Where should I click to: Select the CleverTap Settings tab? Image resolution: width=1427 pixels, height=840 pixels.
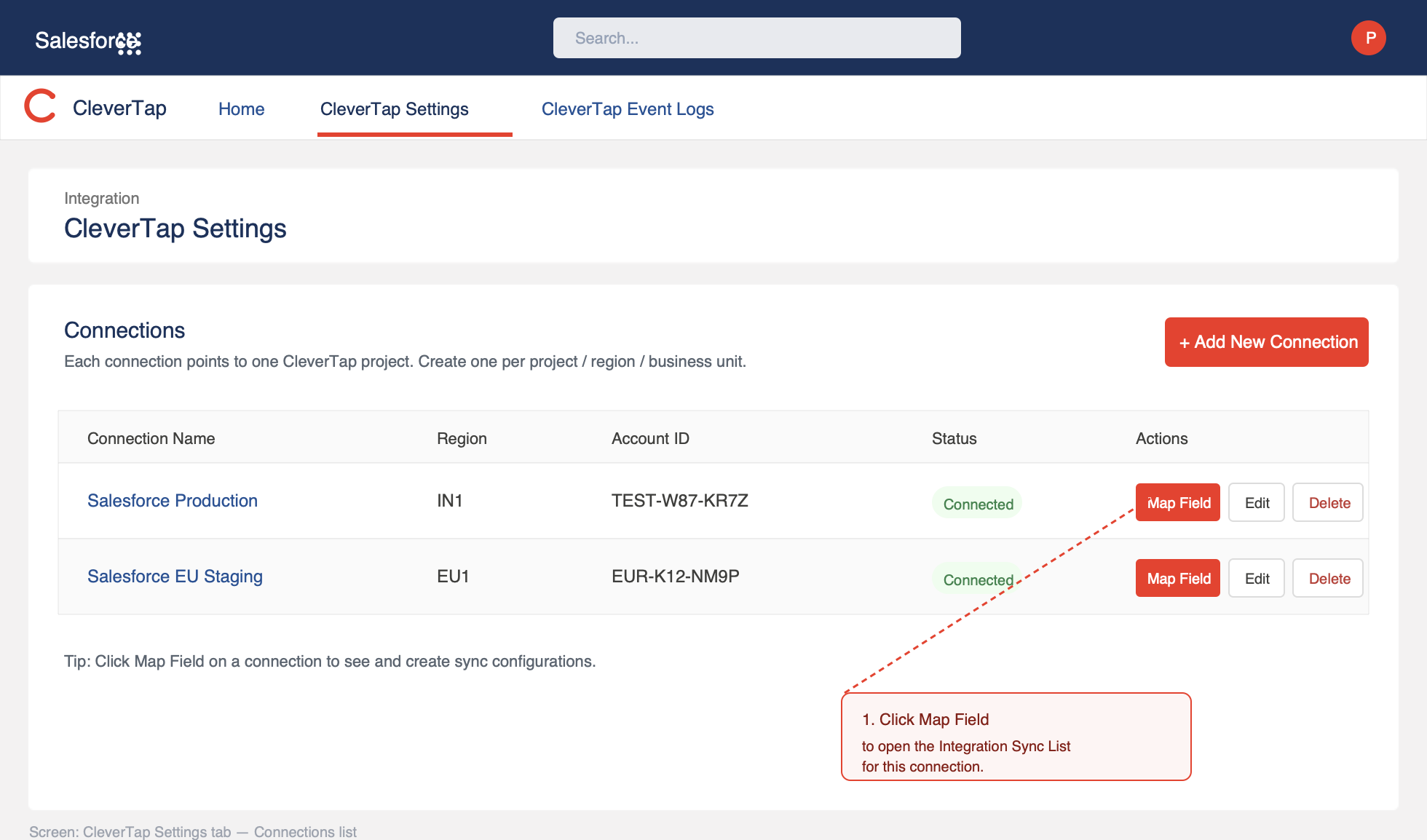coord(395,109)
